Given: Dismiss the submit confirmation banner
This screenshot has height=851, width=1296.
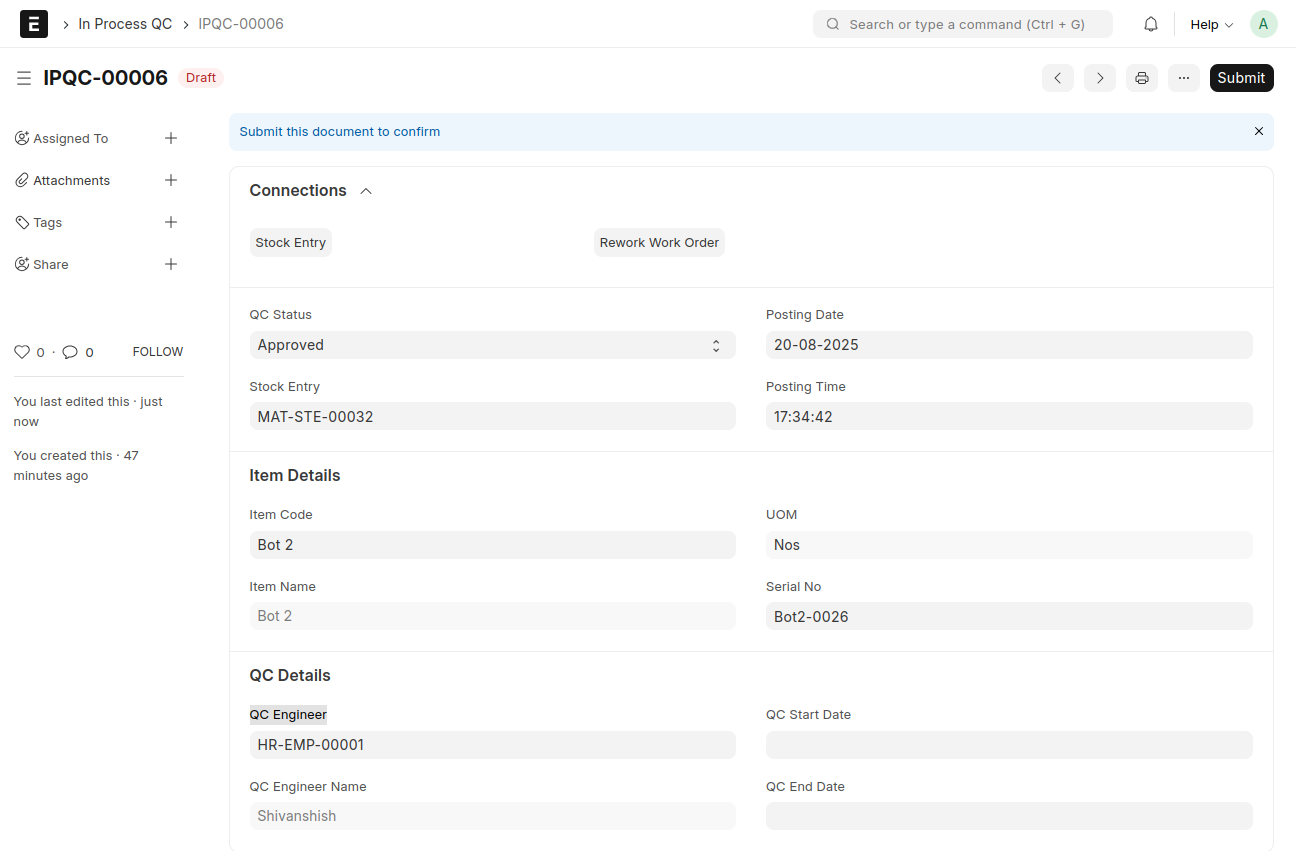Looking at the screenshot, I should [1259, 132].
